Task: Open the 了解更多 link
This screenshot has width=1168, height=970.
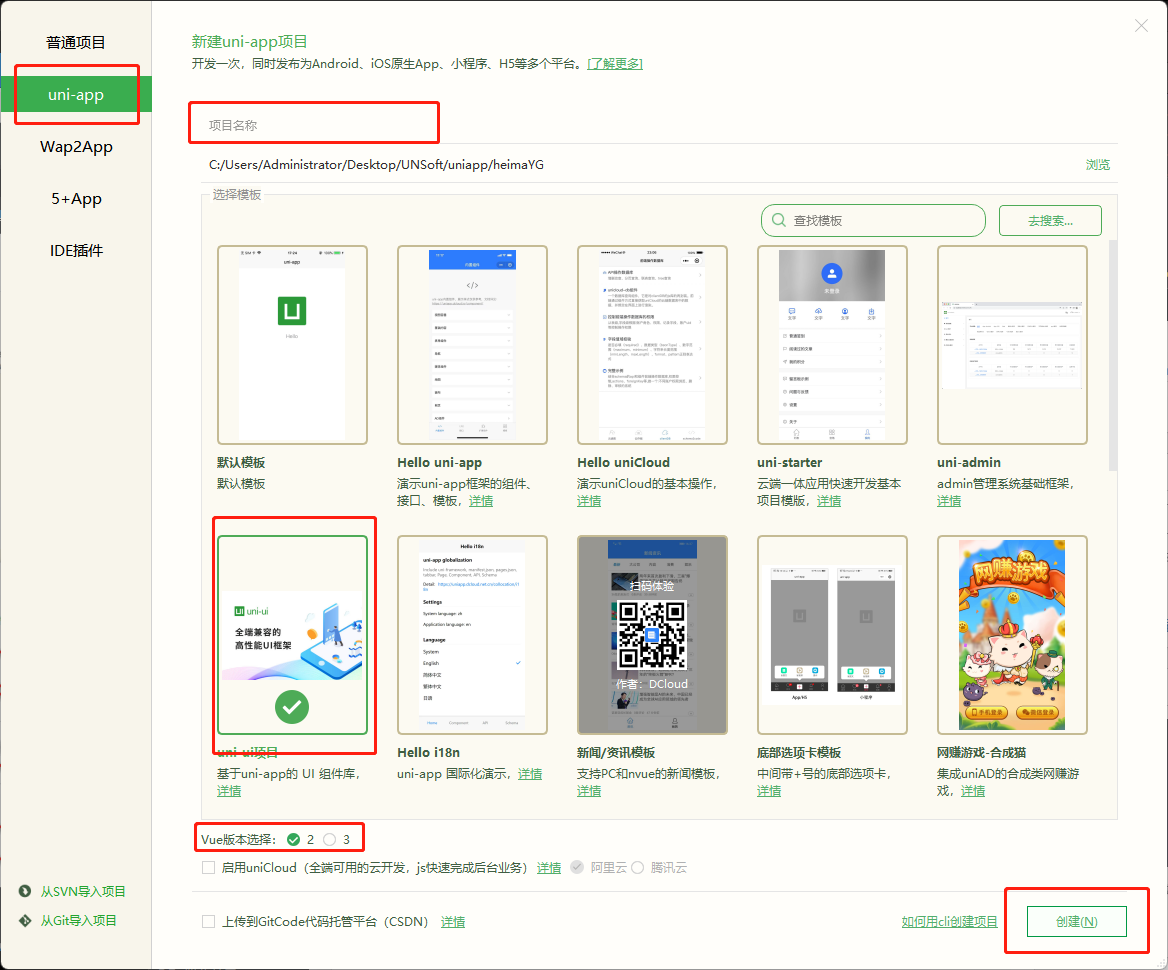Action: click(x=615, y=64)
